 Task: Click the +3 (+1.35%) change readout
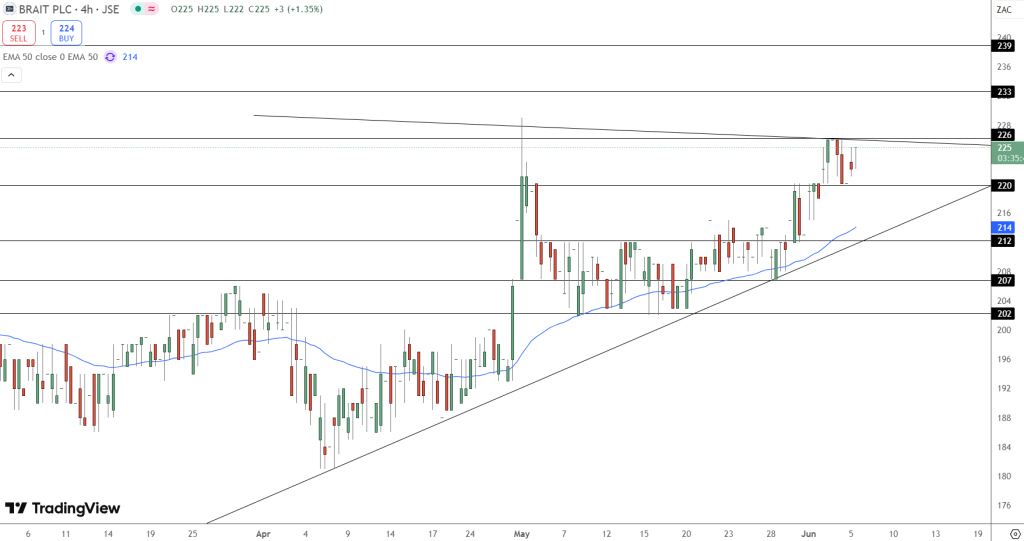298,9
